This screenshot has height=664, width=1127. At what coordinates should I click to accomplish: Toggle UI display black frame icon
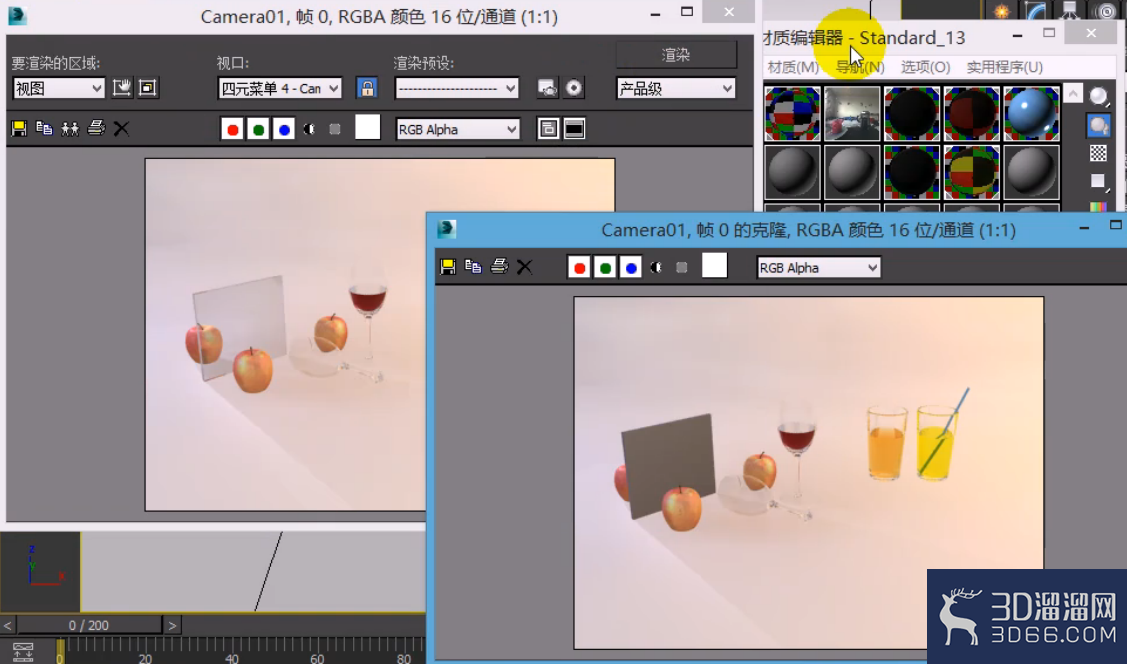pos(574,129)
